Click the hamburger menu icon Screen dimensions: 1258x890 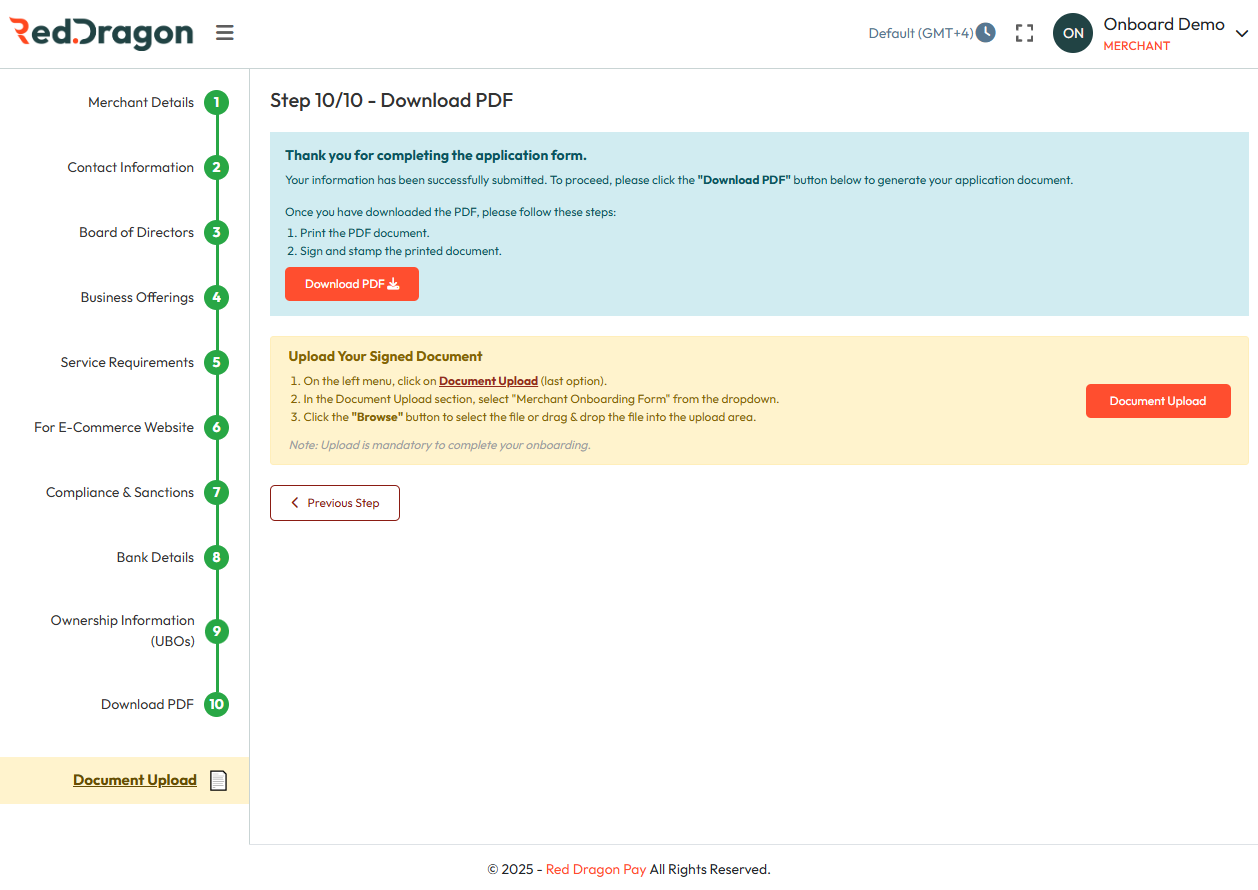click(225, 33)
